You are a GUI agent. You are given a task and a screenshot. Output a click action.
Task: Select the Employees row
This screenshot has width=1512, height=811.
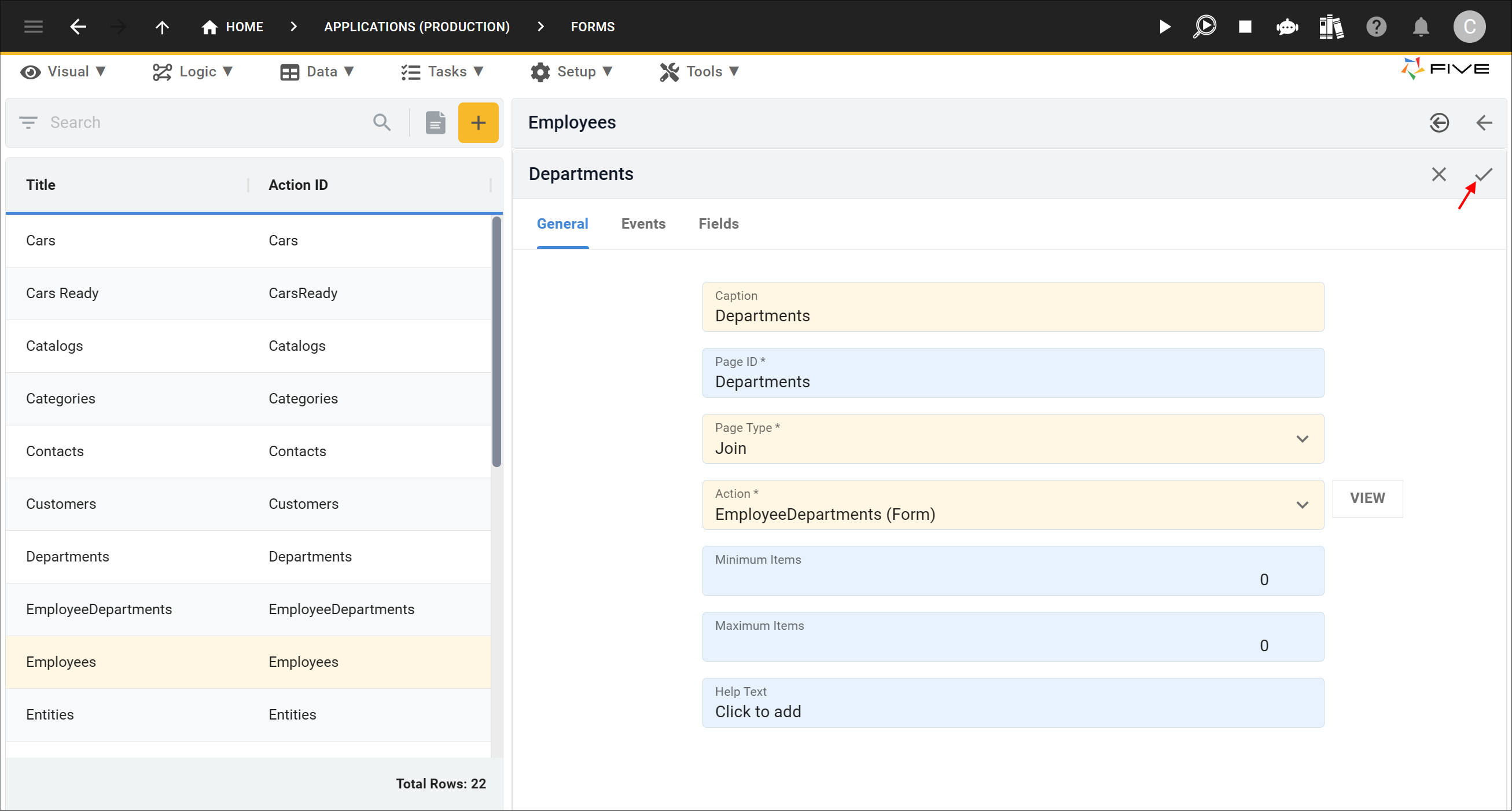tap(248, 662)
